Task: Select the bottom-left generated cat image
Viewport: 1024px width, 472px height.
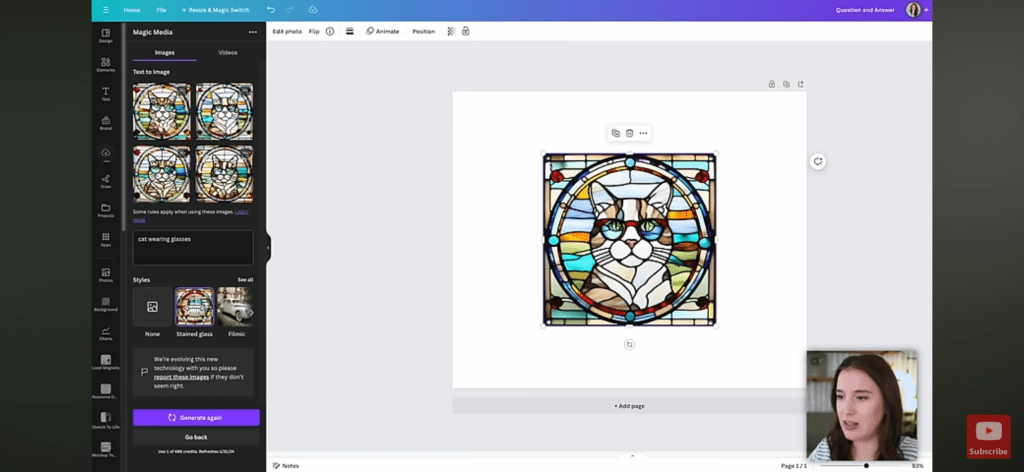Action: 162,174
